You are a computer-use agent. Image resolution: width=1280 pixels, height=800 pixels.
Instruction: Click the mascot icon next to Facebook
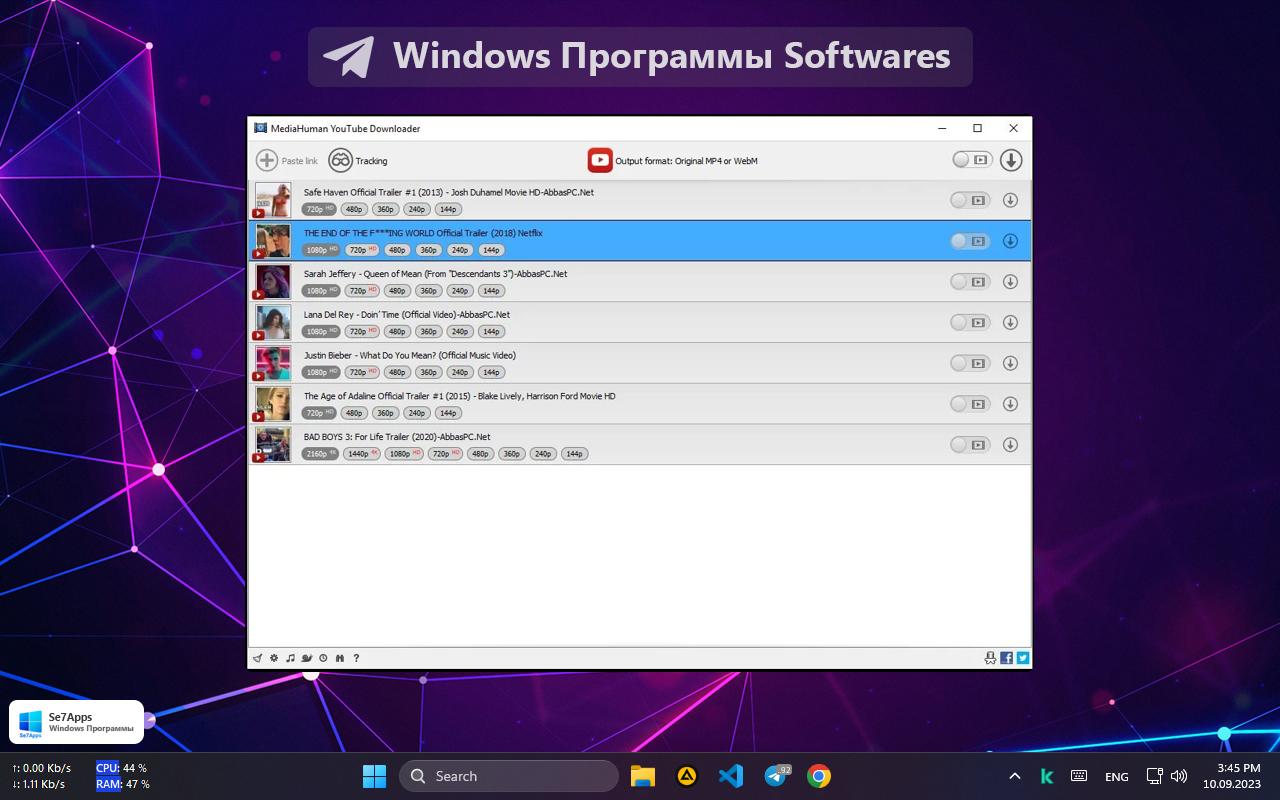(x=991, y=658)
